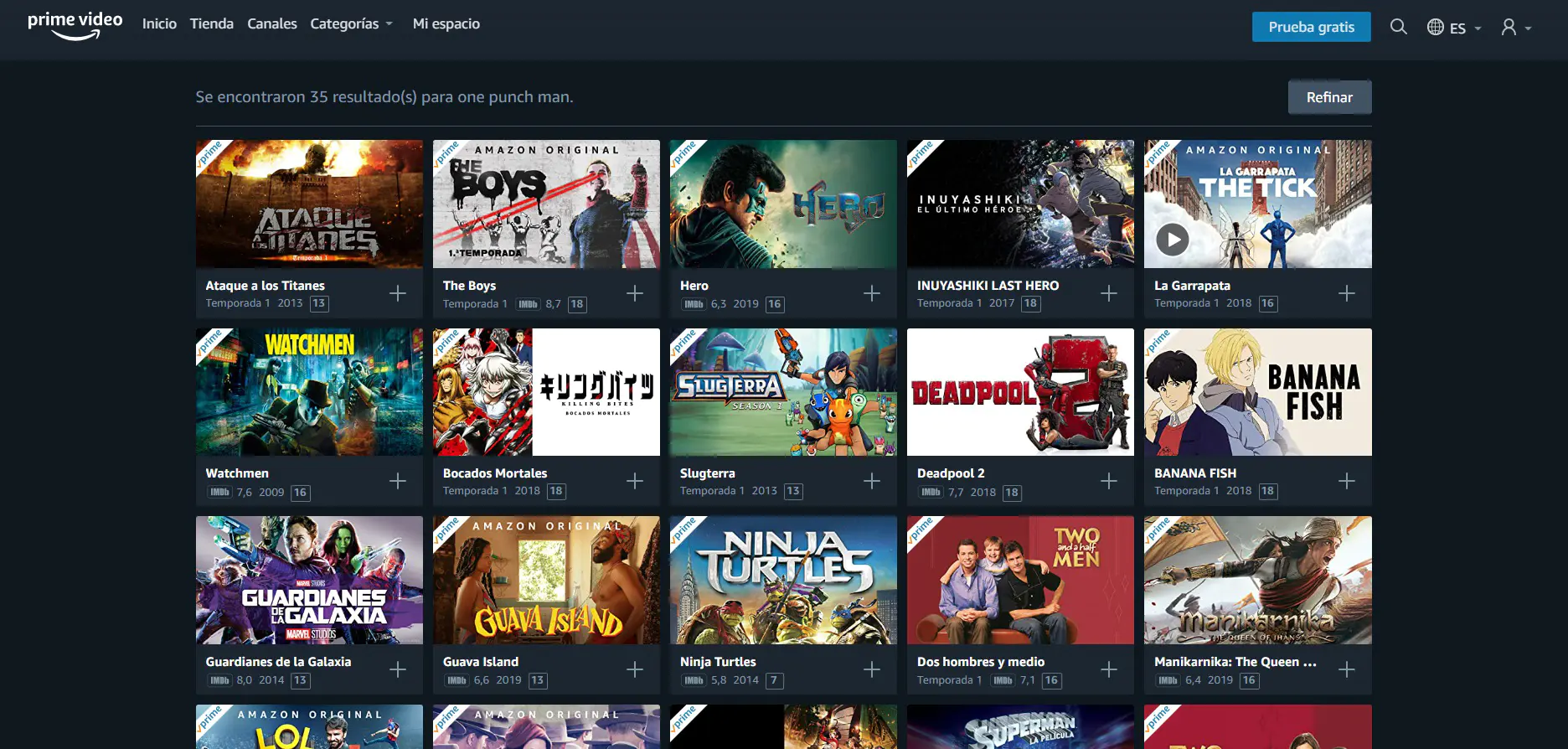Open Ninja Turtles poster thumbnail

pos(783,580)
